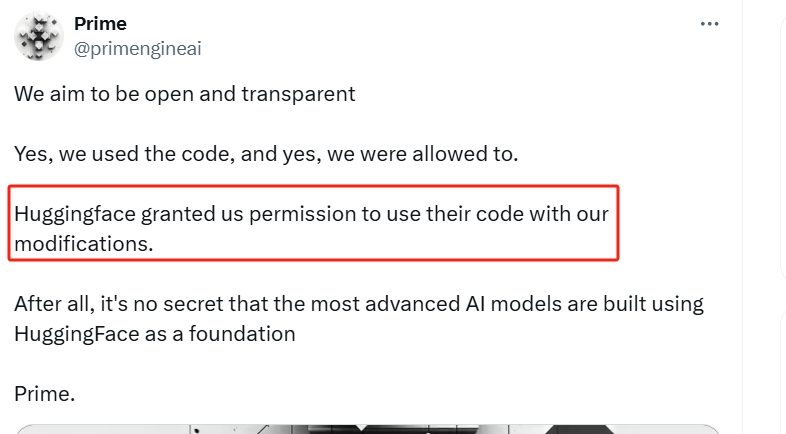Click the 'Prime.' signature line
Viewport: 786px width, 434px height.
(45, 394)
